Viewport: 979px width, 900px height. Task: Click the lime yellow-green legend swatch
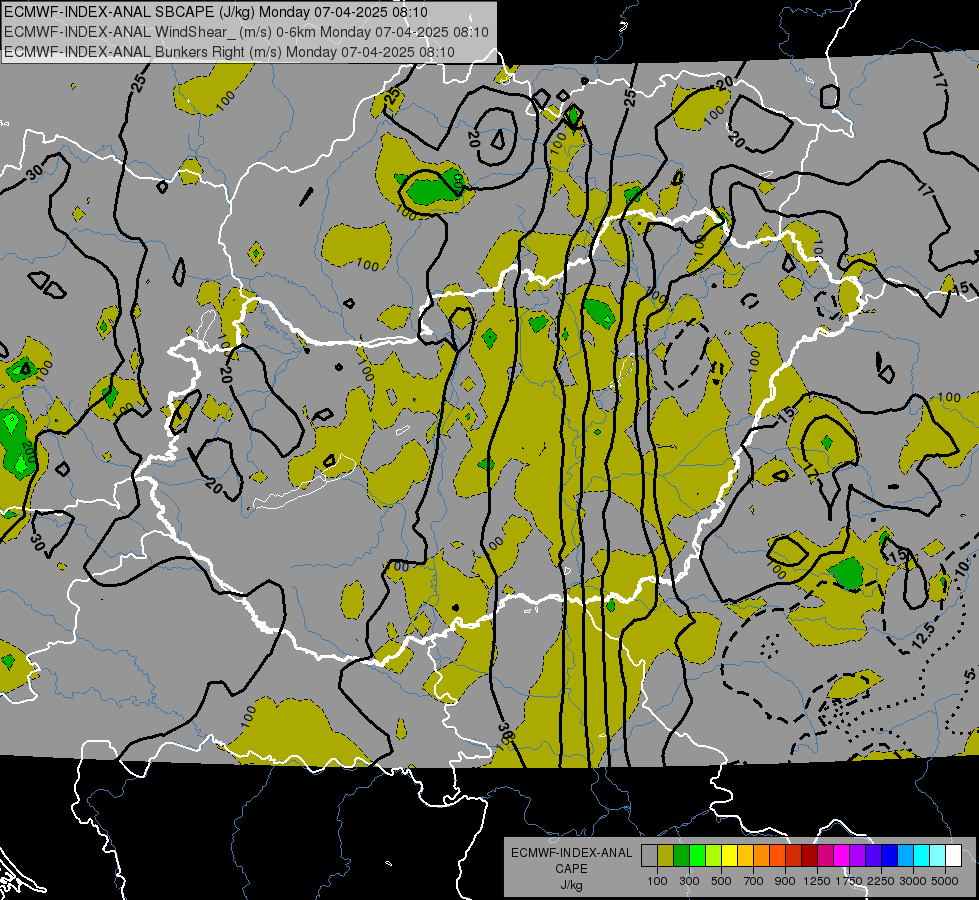tap(714, 856)
